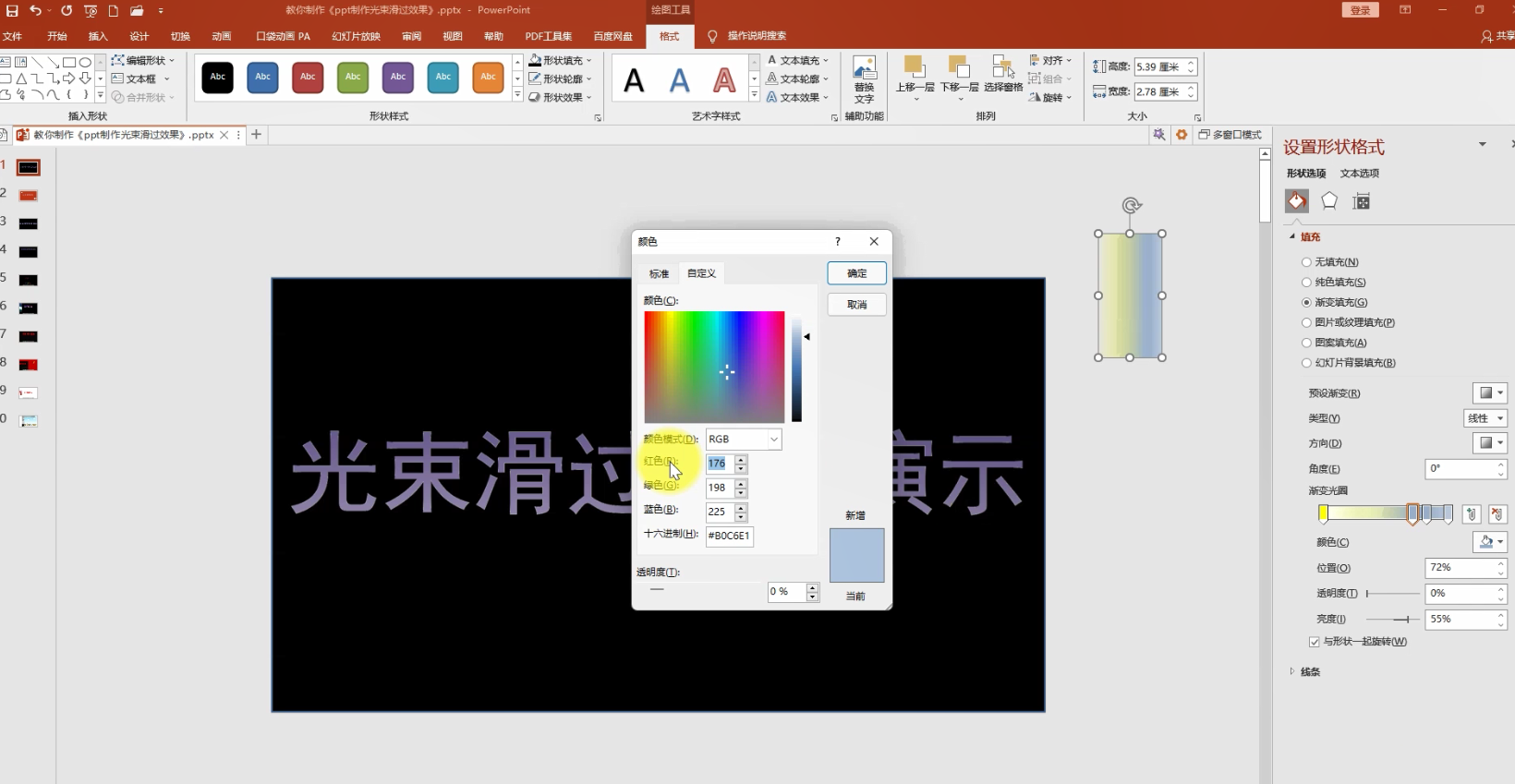Viewport: 1515px width, 784px height.
Task: Select slide 2 thumbnail in slide panel
Action: click(x=29, y=196)
